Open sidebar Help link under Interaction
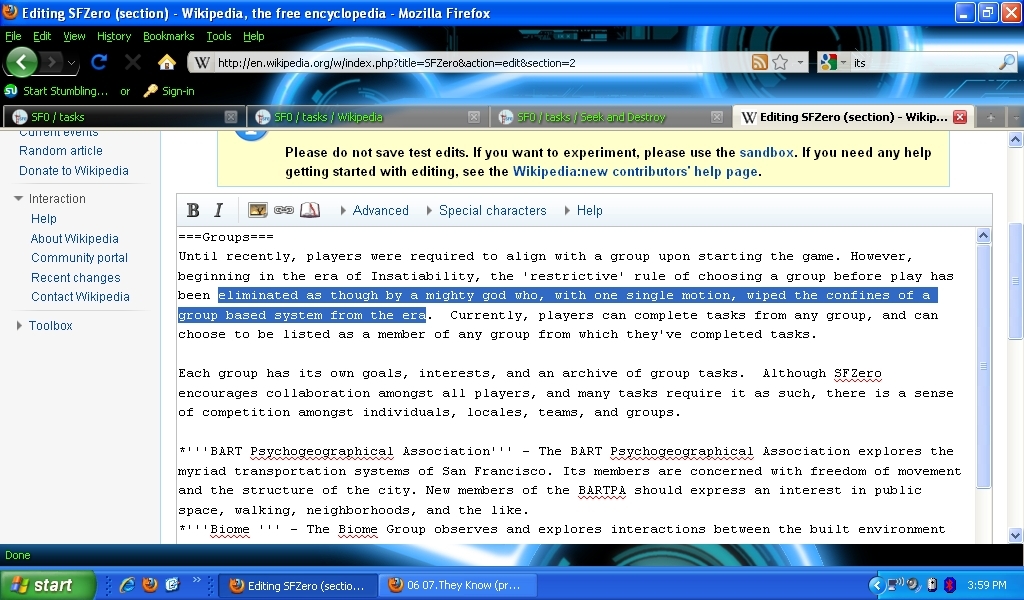 tap(44, 219)
